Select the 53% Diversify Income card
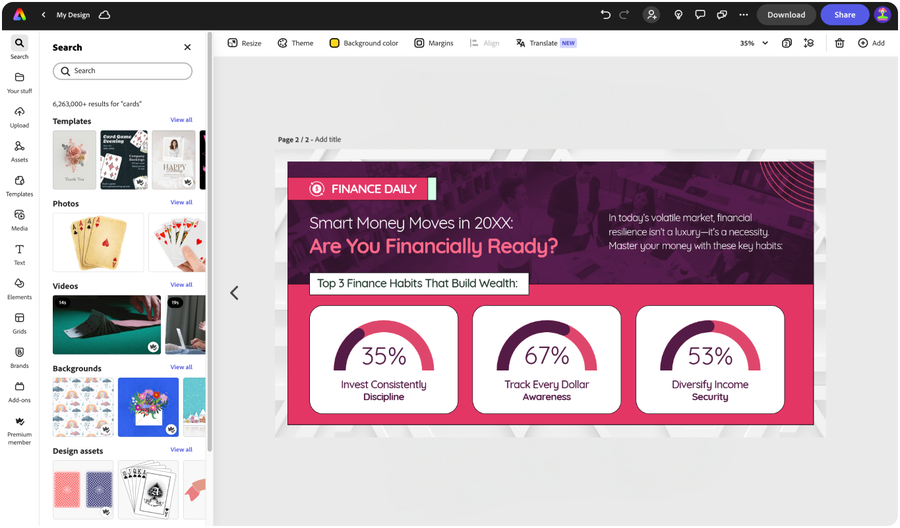Viewport: 900px width, 528px height. point(710,359)
